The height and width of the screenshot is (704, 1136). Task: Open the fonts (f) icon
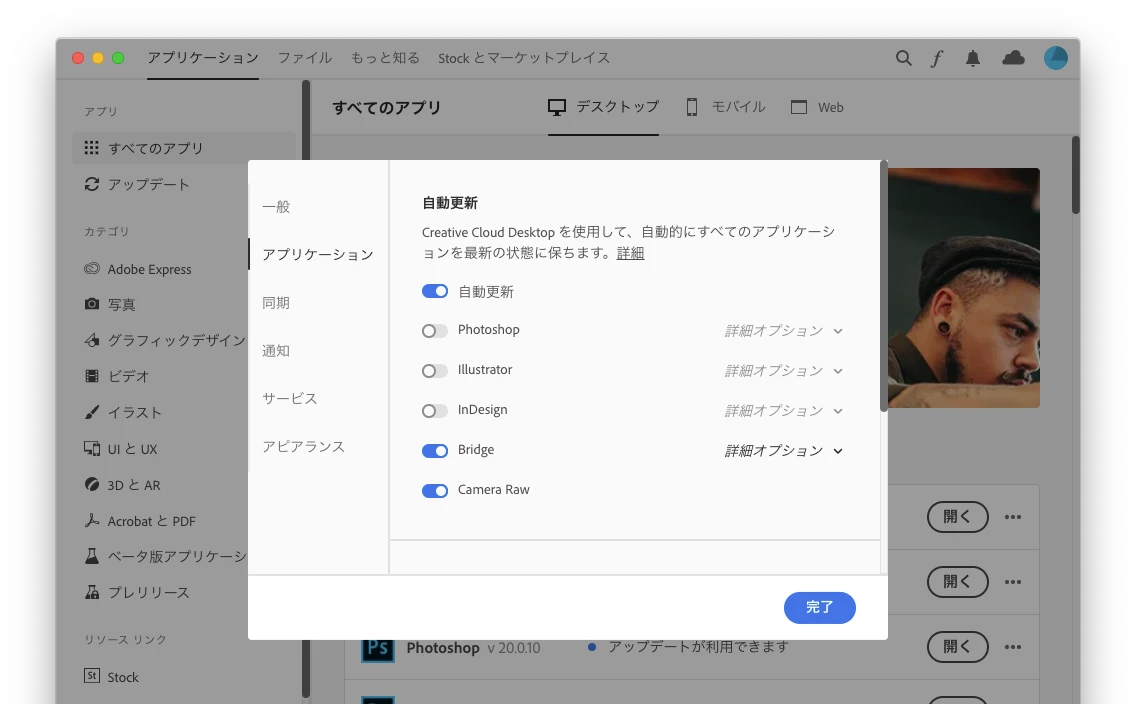tap(937, 58)
